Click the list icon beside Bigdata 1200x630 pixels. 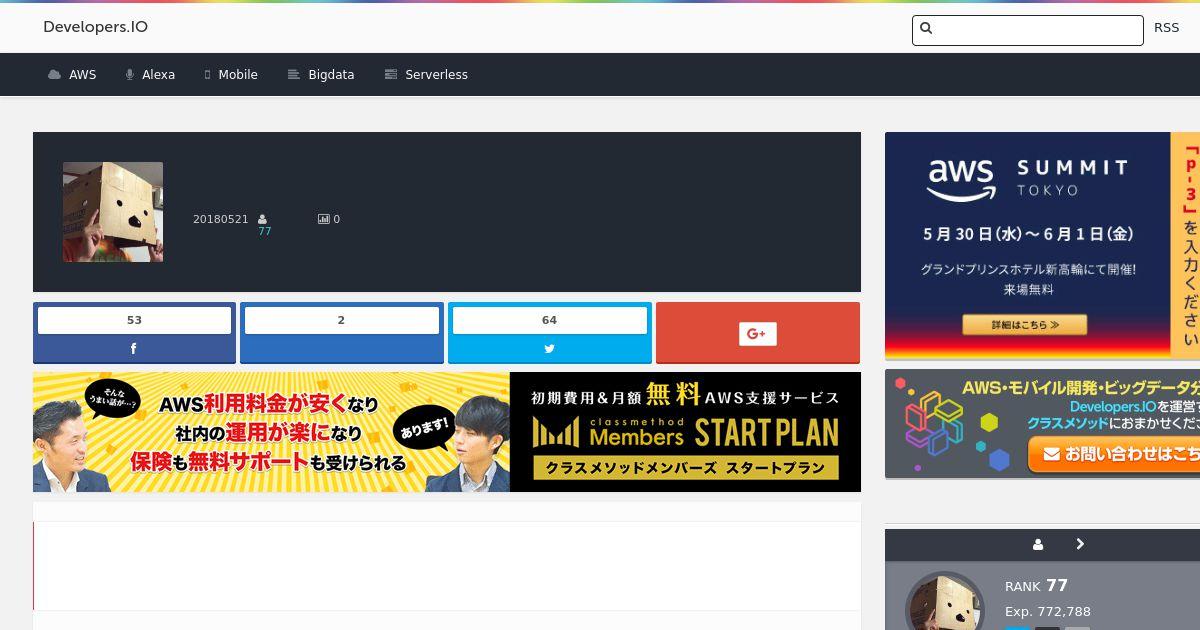pyautogui.click(x=293, y=75)
